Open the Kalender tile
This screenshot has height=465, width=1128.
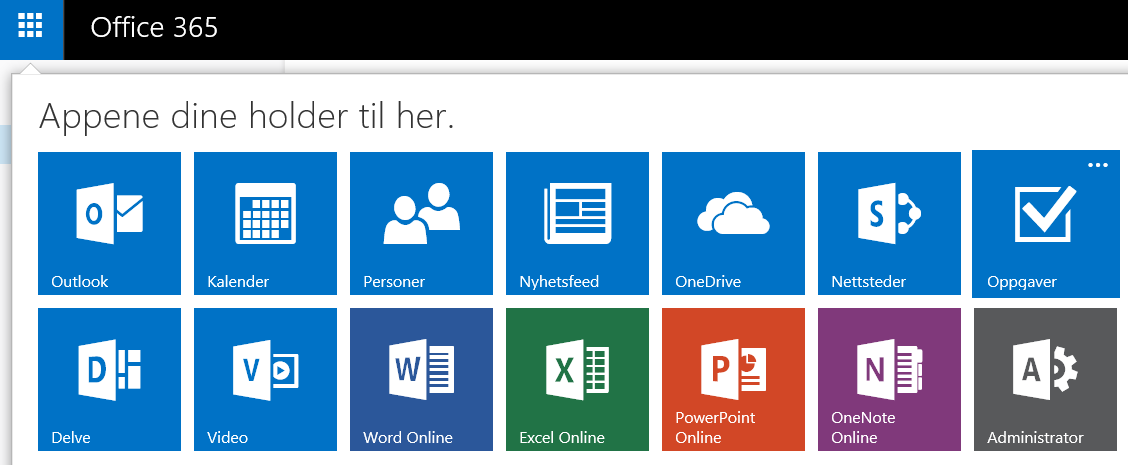pyautogui.click(x=265, y=223)
